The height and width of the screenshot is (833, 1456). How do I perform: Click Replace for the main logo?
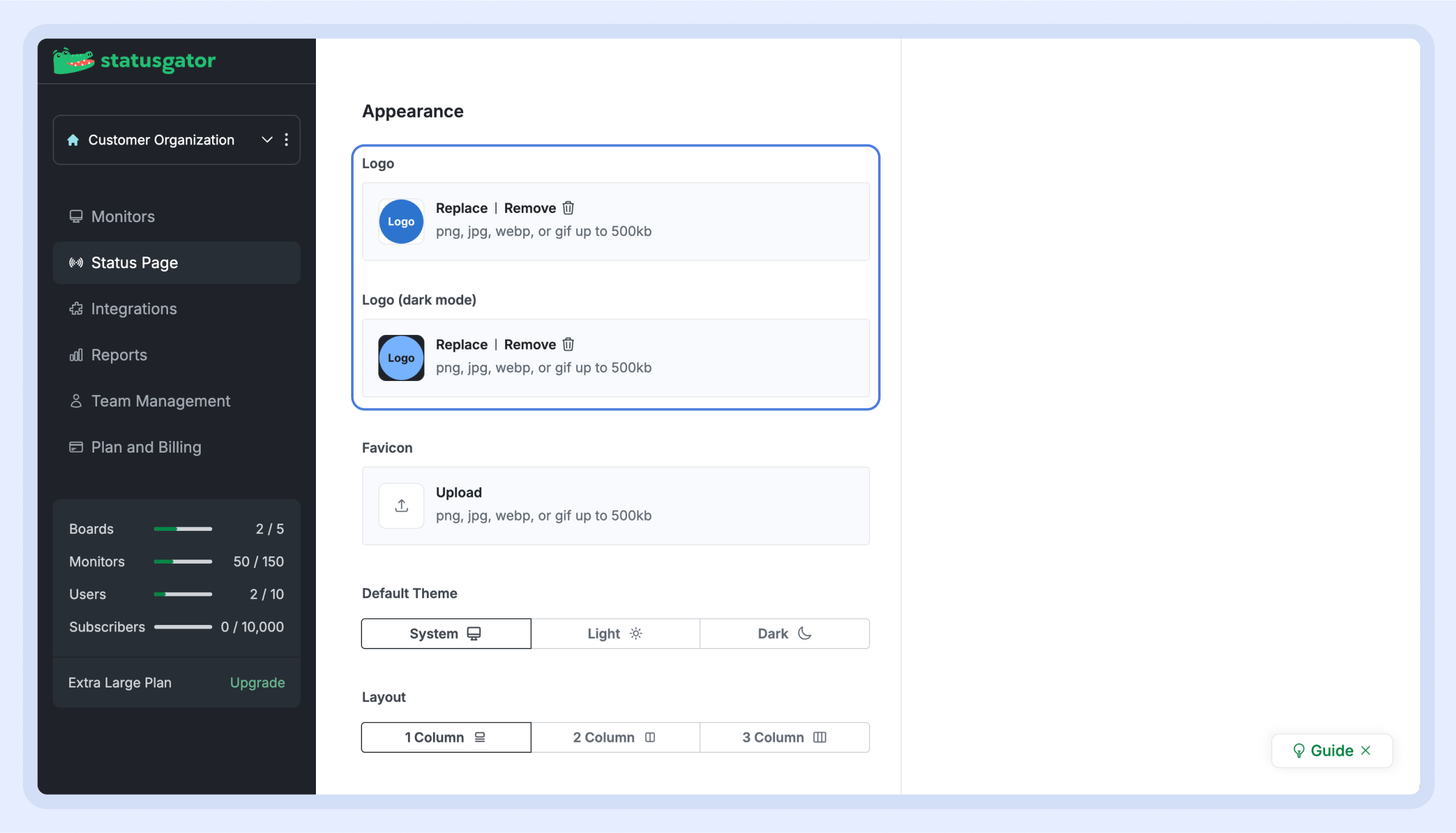point(461,208)
